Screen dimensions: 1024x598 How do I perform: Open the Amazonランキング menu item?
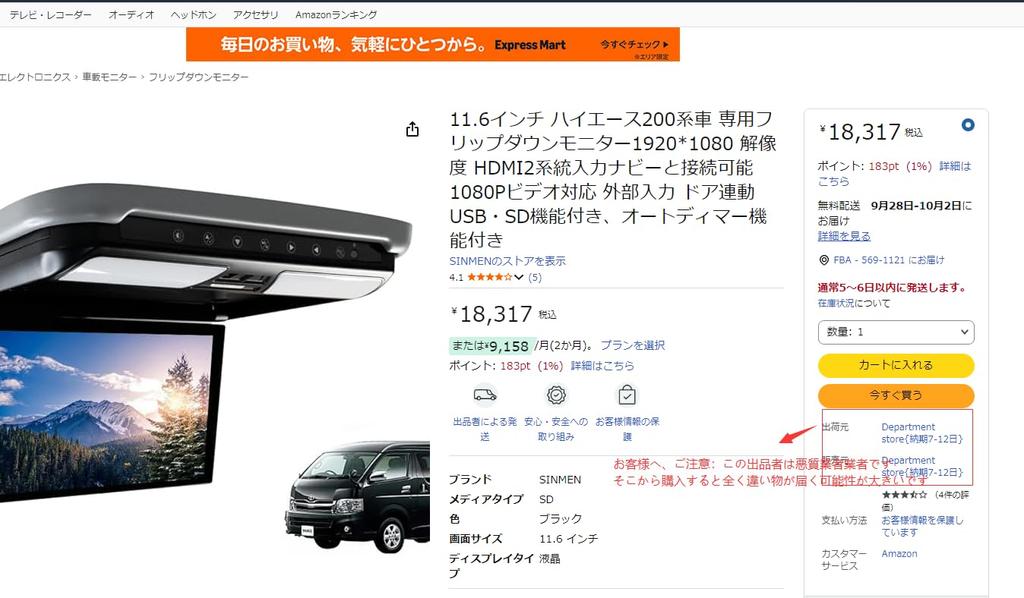336,14
